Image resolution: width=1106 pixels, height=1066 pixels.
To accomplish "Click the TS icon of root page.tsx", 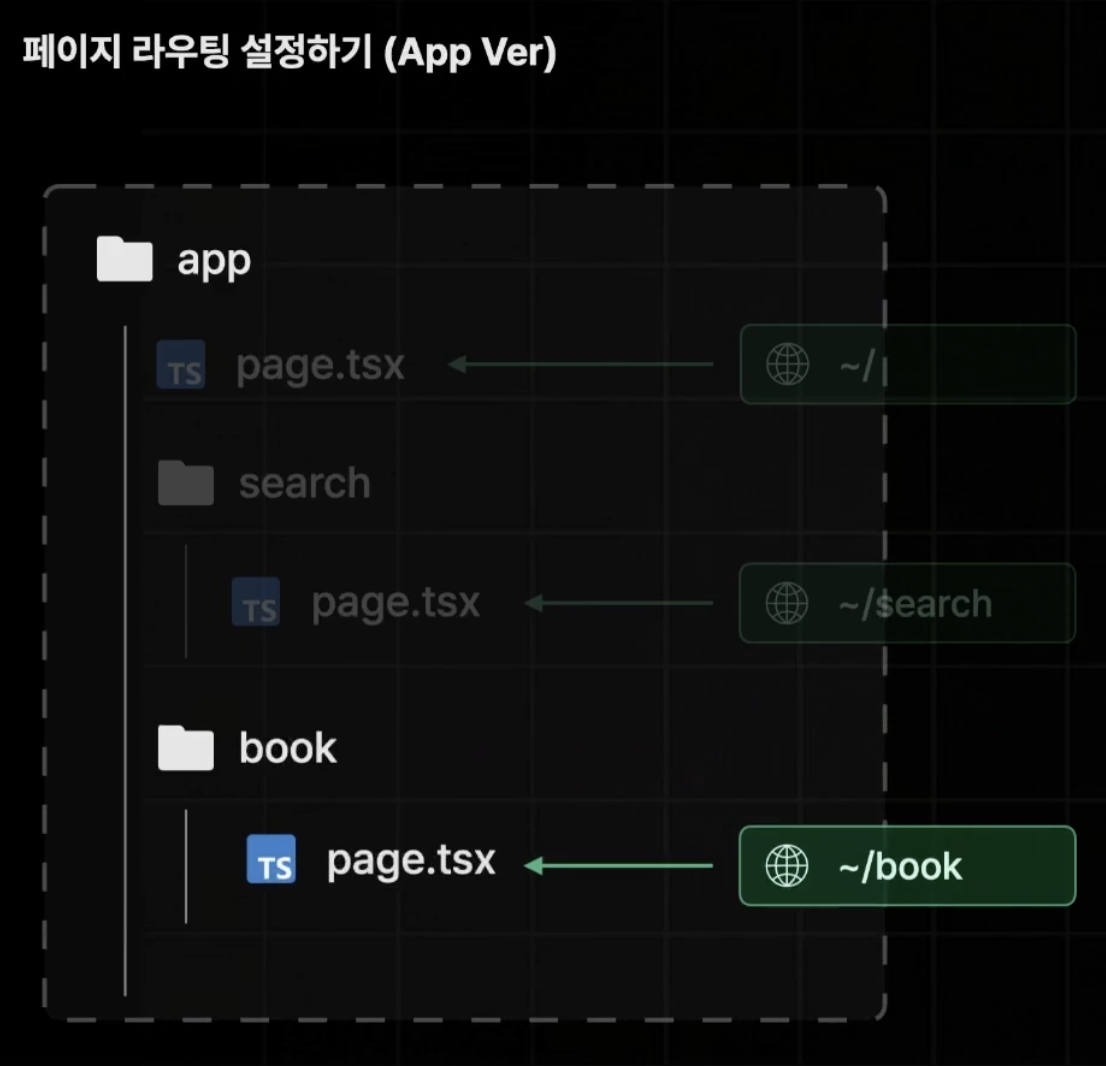I will [181, 365].
